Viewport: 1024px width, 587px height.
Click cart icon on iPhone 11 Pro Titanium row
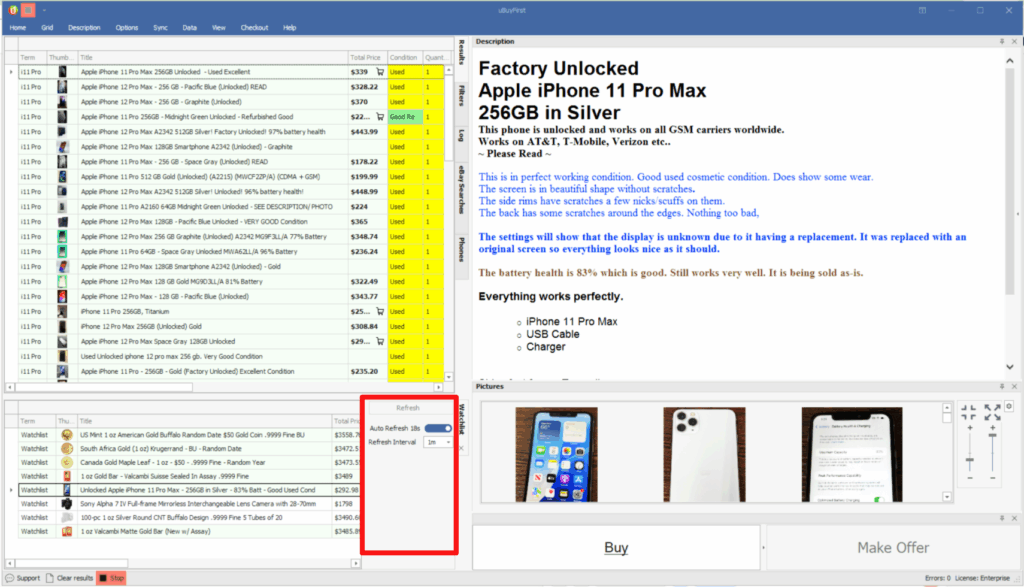pyautogui.click(x=380, y=311)
